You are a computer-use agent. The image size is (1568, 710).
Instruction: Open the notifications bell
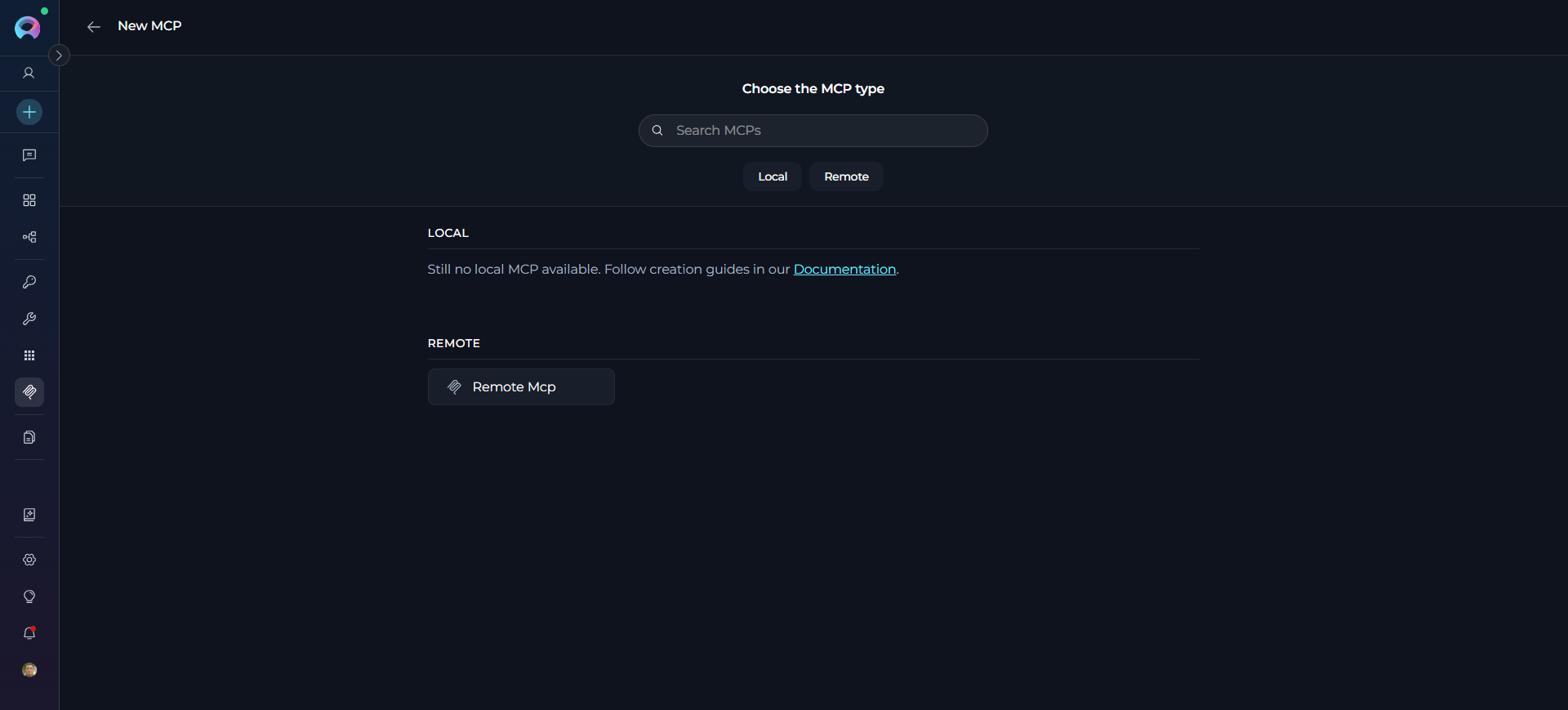tap(29, 633)
